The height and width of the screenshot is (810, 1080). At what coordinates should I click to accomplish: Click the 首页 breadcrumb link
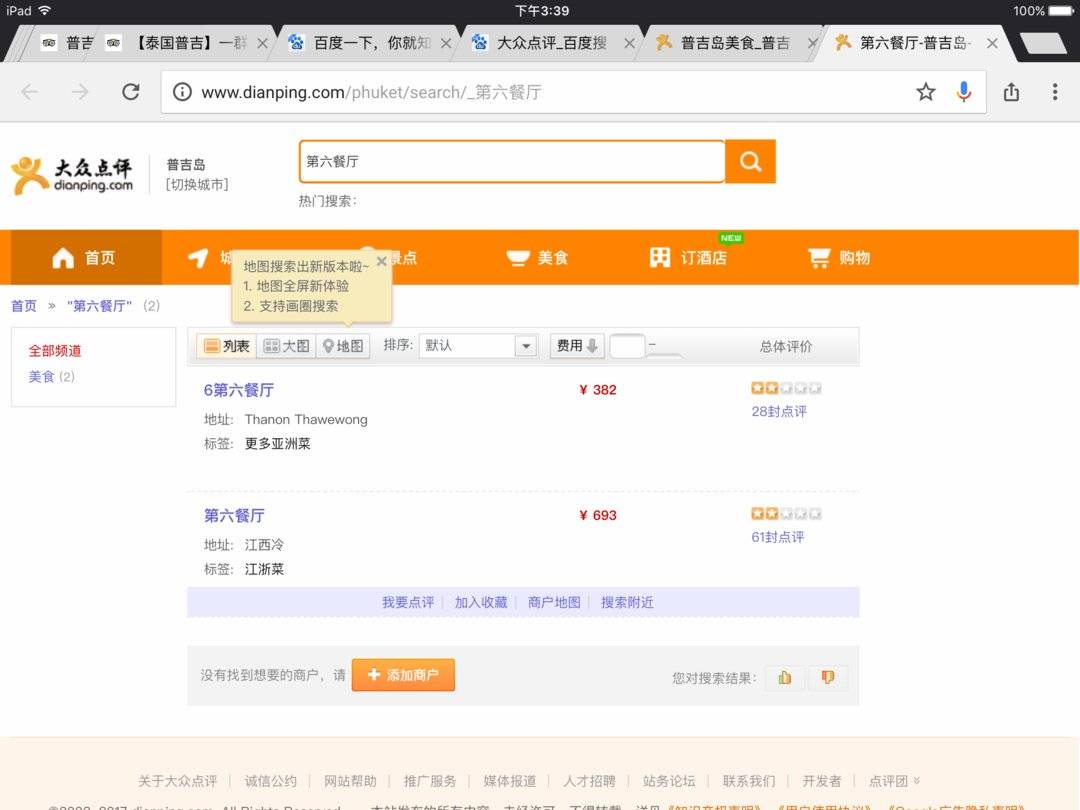coord(23,305)
